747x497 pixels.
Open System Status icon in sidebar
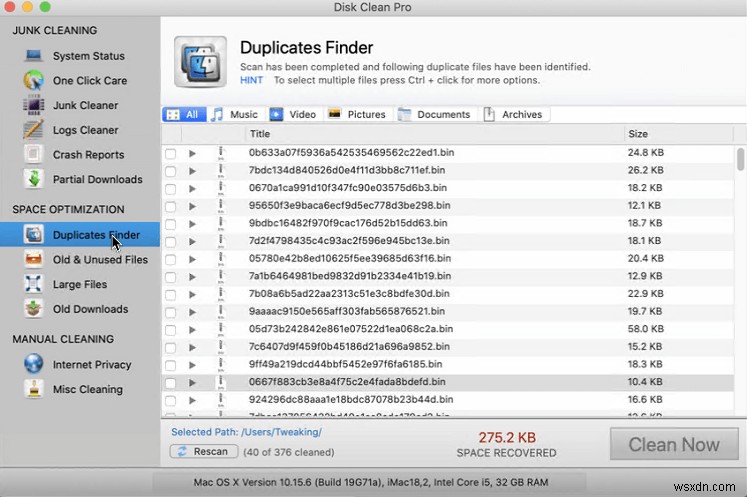(x=33, y=56)
